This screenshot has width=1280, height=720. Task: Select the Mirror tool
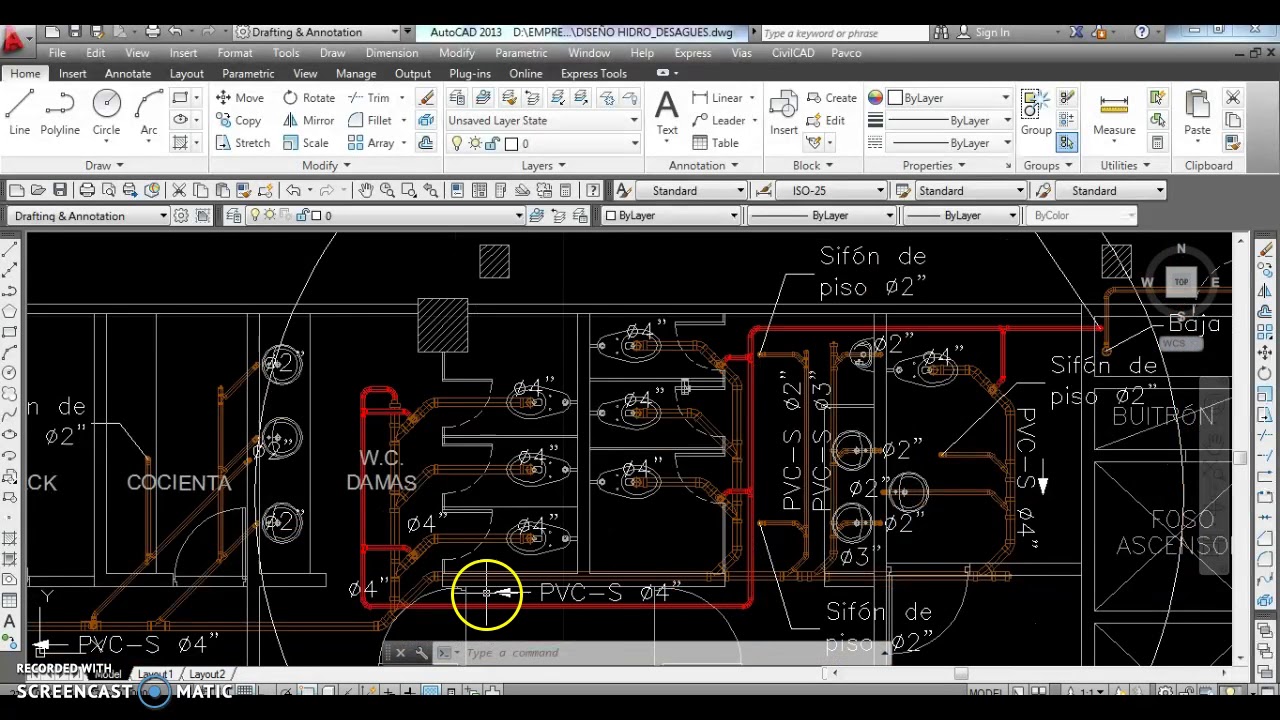[308, 120]
